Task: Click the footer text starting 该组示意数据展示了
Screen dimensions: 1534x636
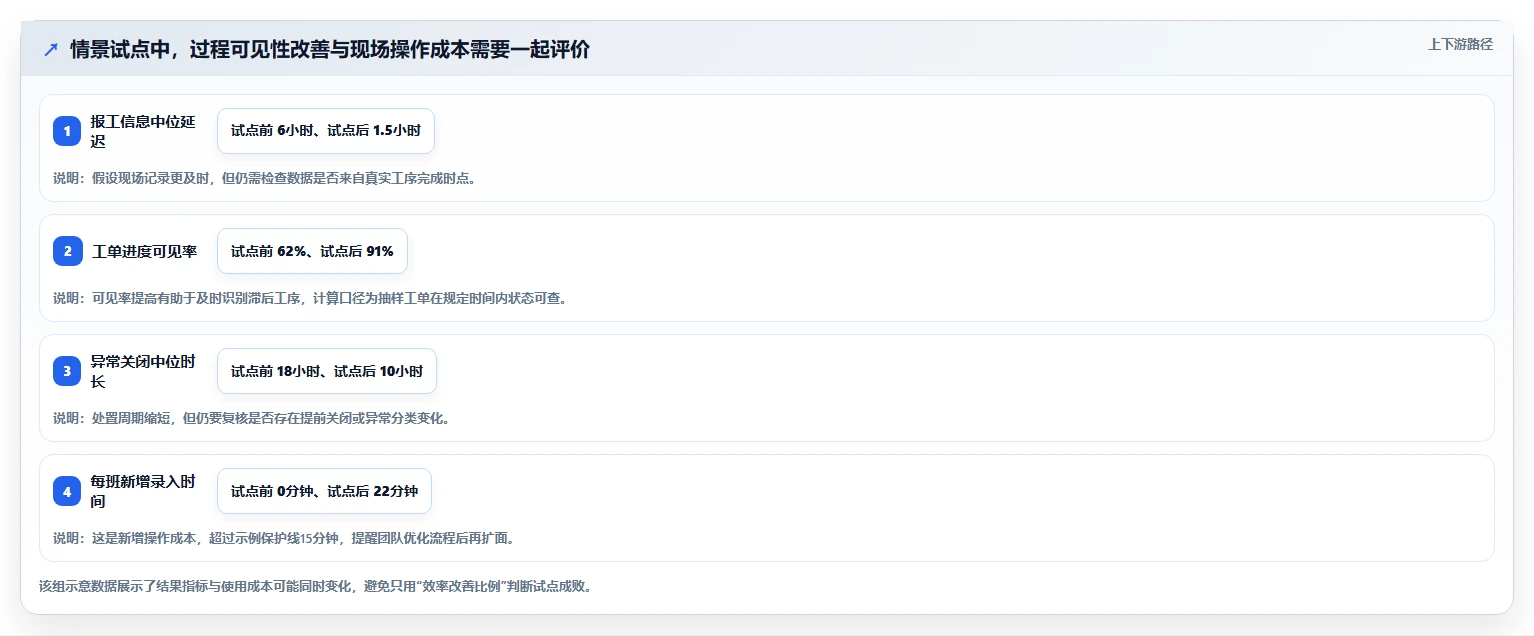Action: (315, 587)
